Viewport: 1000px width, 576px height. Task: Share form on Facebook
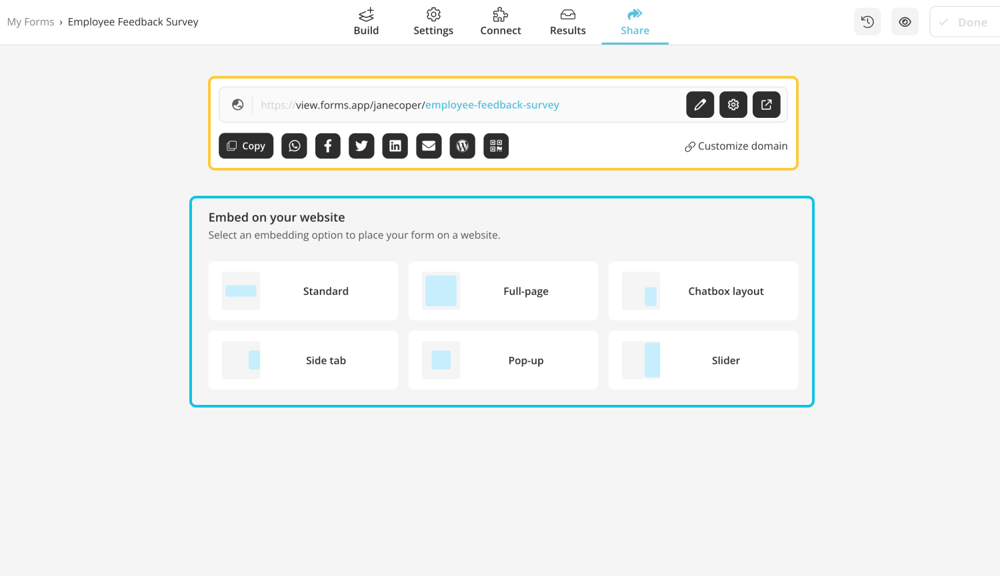[x=328, y=146]
